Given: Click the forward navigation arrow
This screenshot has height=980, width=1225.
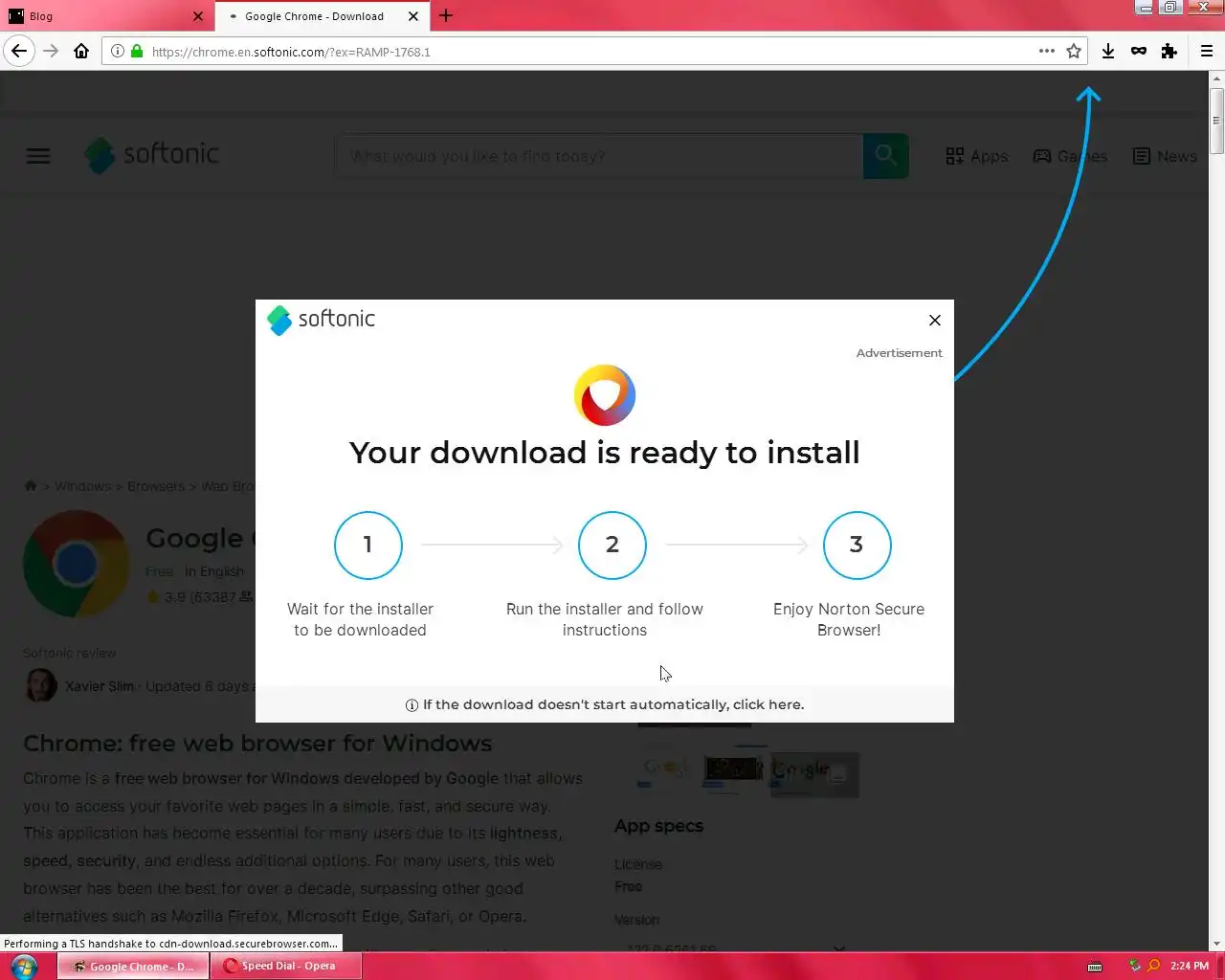Looking at the screenshot, I should 51,51.
